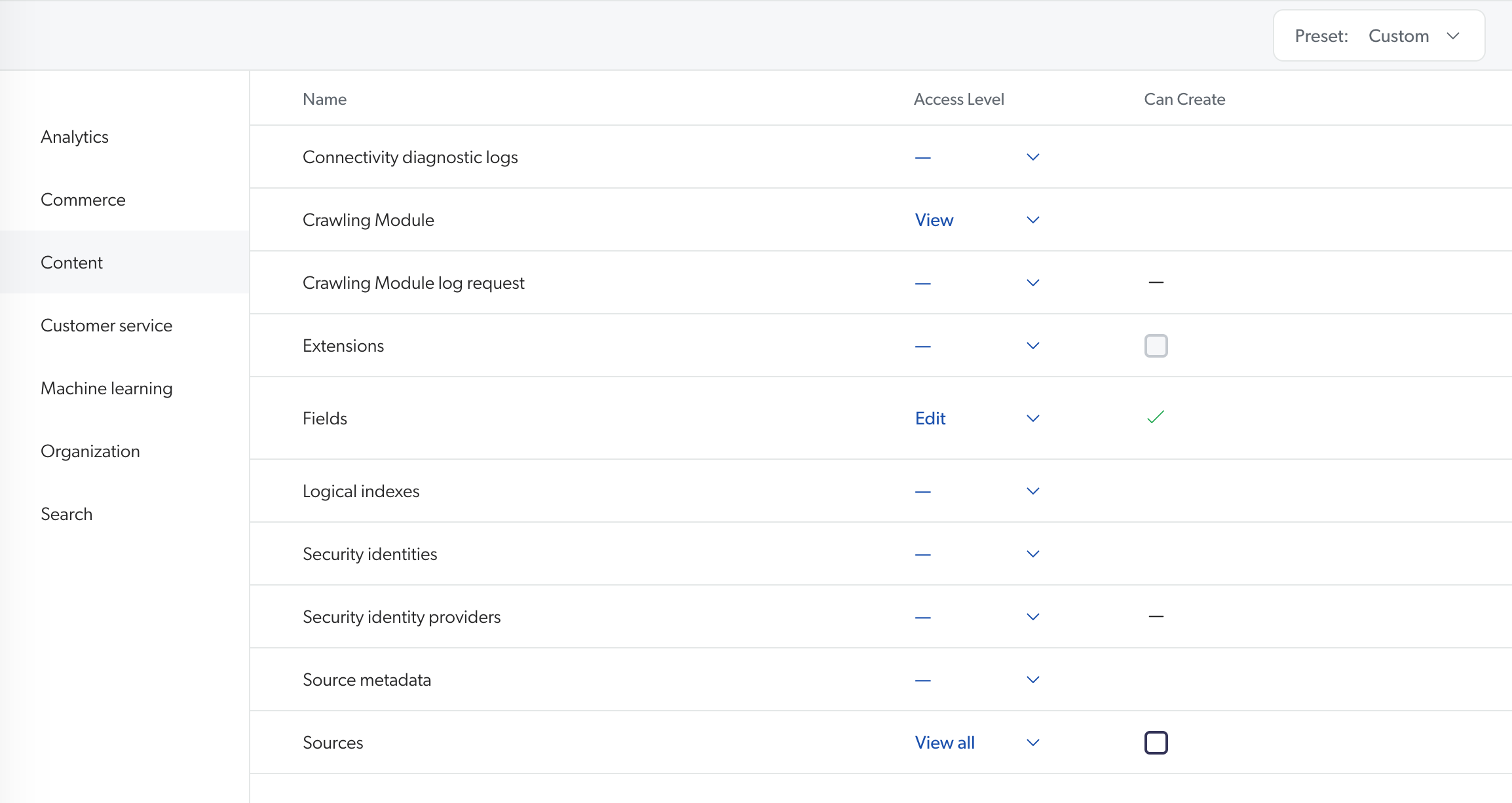Viewport: 1512px width, 803px height.
Task: Open the Logical indexes access level dropdown
Action: coord(1032,491)
